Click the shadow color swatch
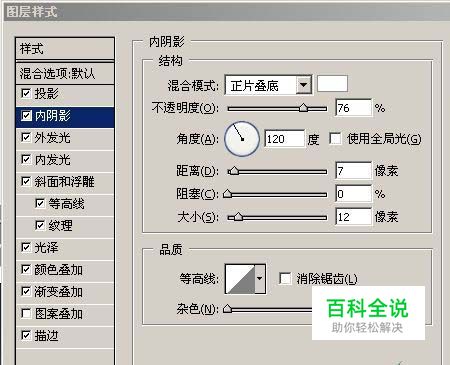 (332, 83)
